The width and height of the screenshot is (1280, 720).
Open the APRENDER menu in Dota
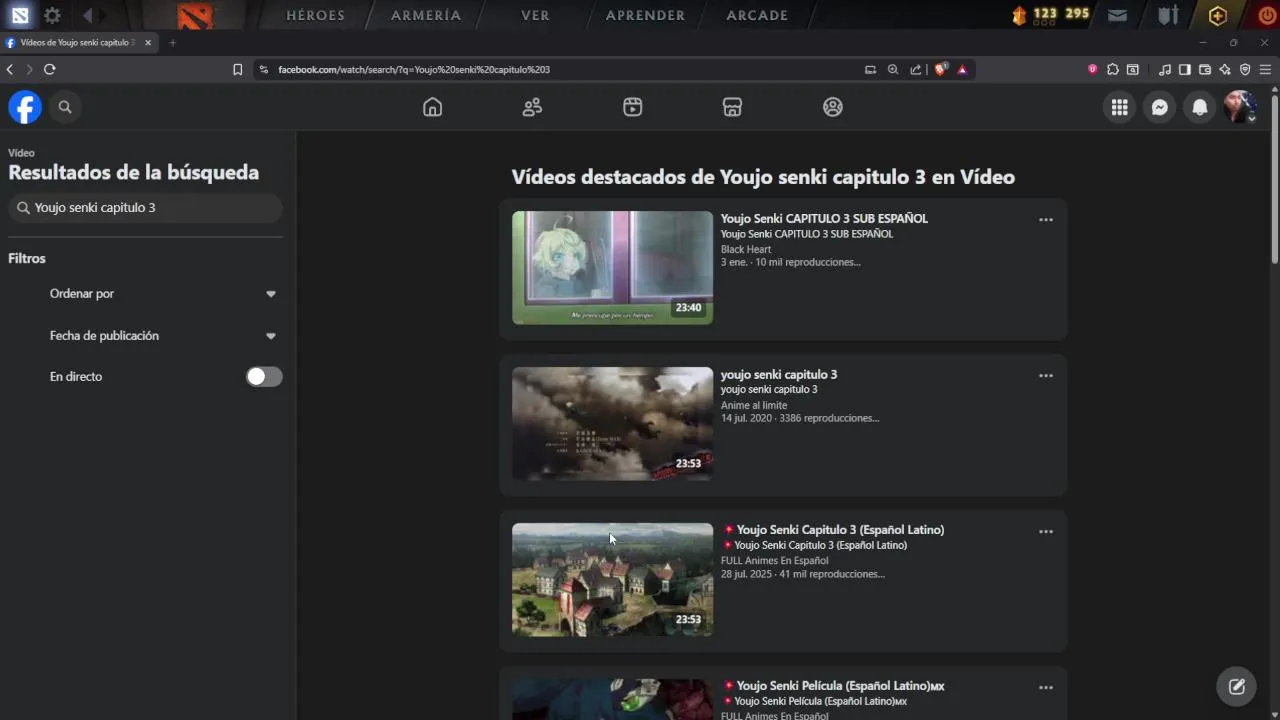click(645, 15)
